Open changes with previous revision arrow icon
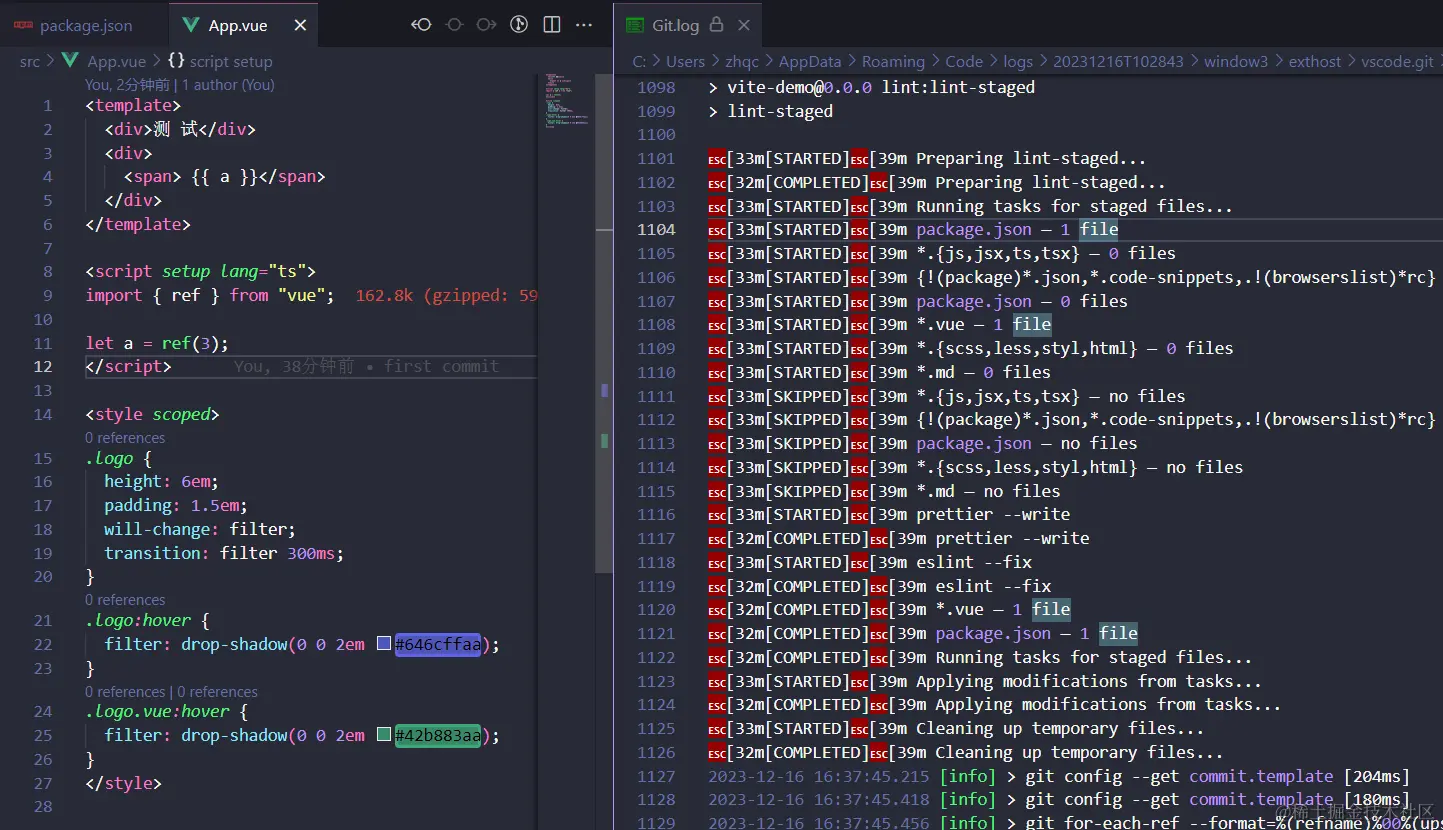The height and width of the screenshot is (830, 1443). pos(421,24)
